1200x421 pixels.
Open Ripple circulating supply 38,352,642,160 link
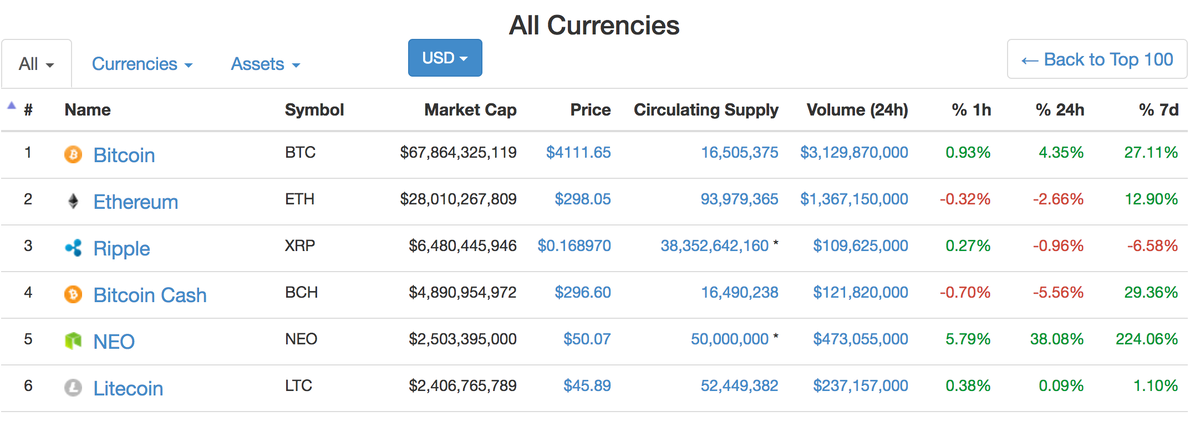pos(714,246)
